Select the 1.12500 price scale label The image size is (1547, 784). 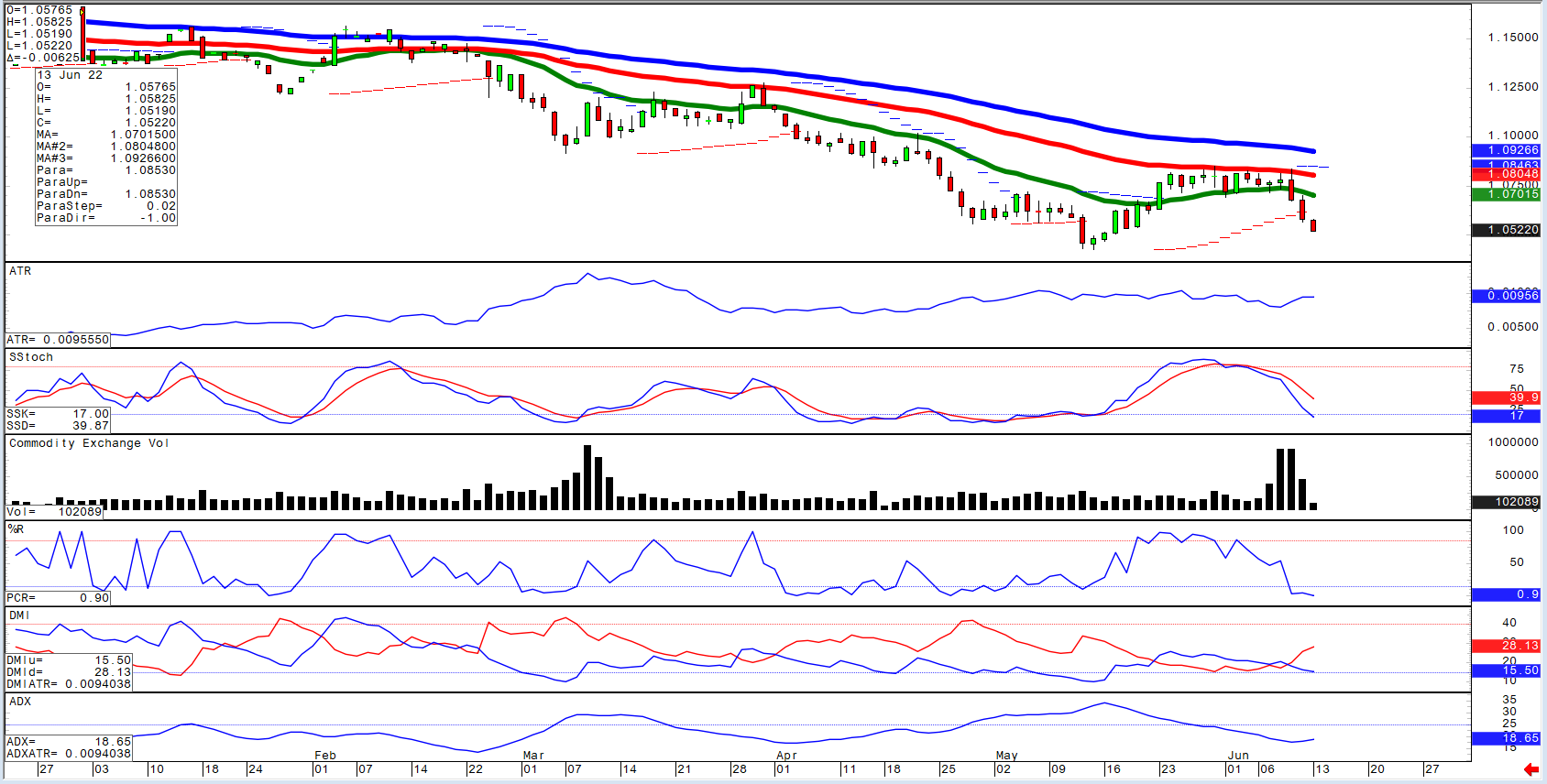pyautogui.click(x=1513, y=87)
